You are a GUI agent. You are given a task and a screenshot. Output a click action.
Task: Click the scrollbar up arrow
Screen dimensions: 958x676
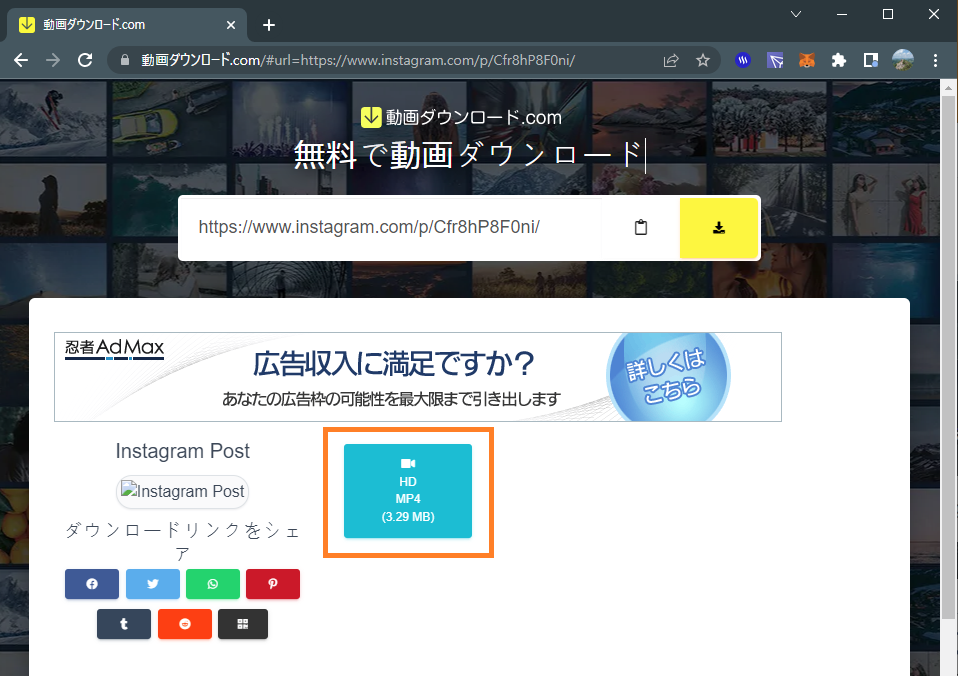click(x=948, y=88)
